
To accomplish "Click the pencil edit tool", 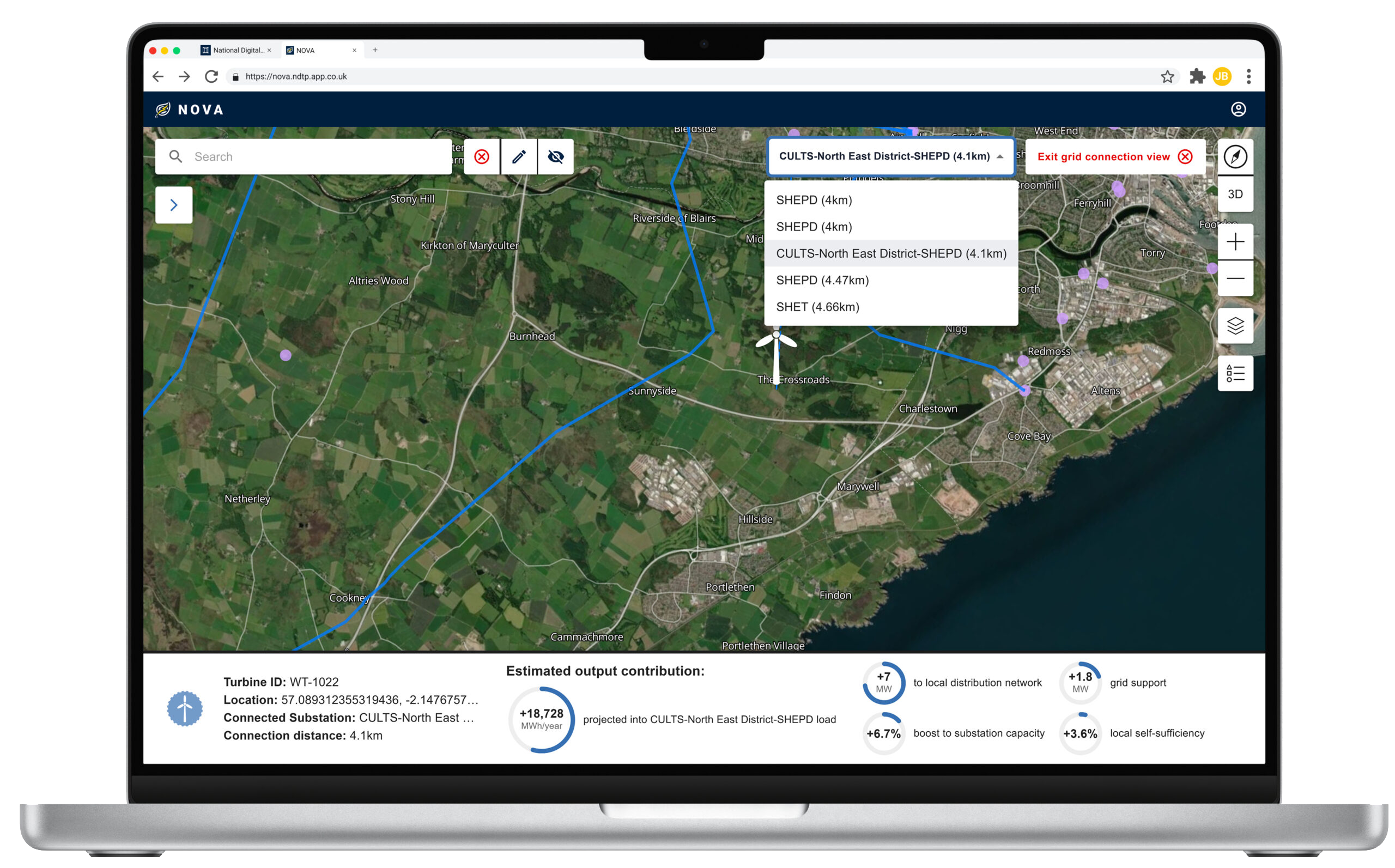I will point(518,157).
